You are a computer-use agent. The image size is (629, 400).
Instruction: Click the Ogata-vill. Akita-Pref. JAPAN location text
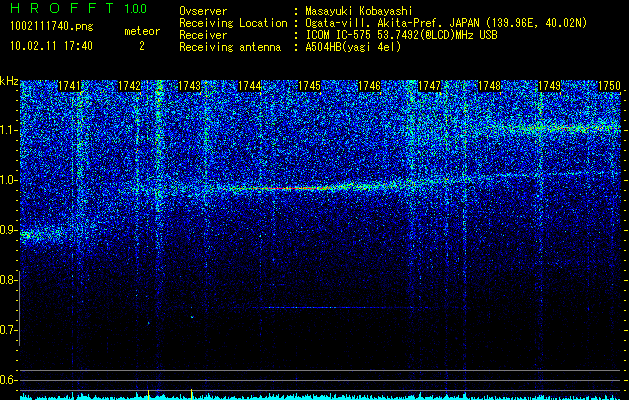(x=446, y=23)
